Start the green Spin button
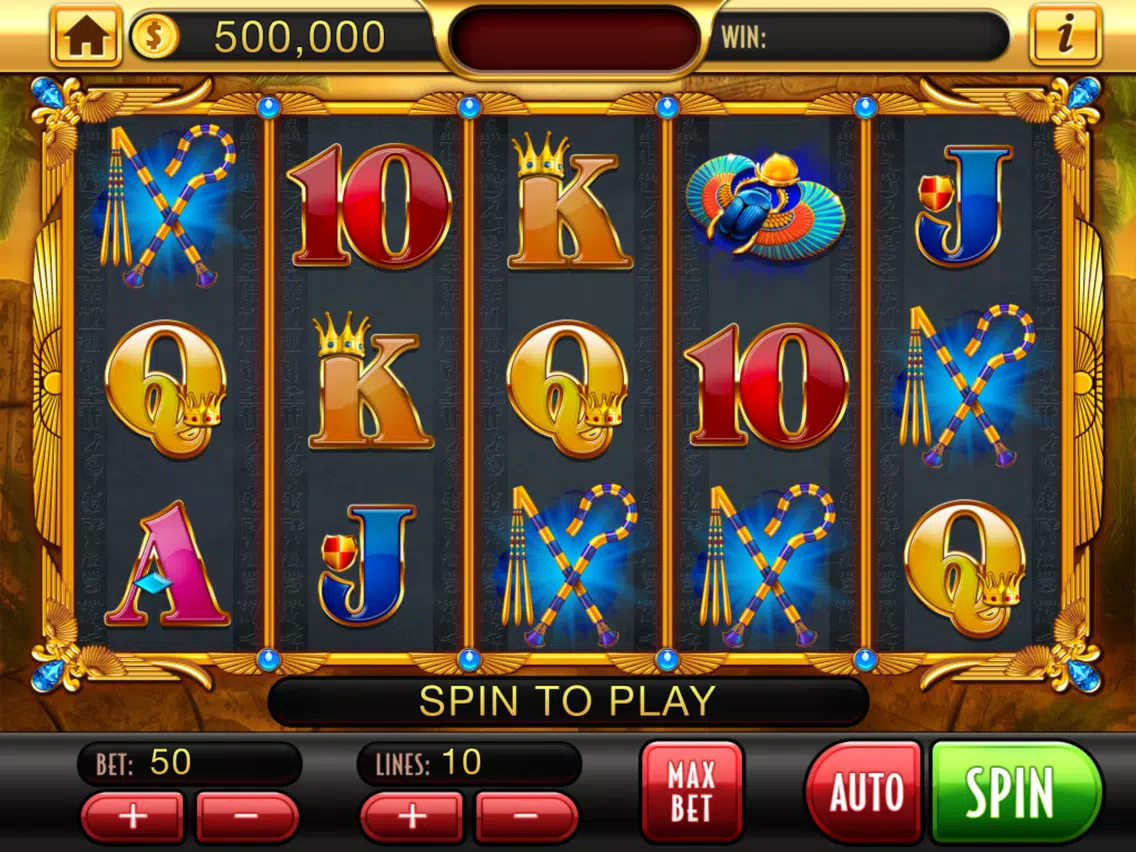Screen dimensions: 1136x852 (x=1017, y=790)
